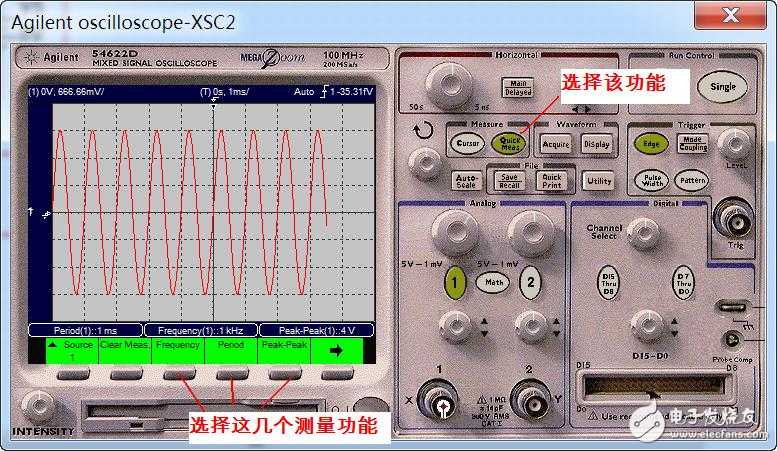Toggle the Math function button
Screen dimensions: 777x451
click(x=493, y=282)
